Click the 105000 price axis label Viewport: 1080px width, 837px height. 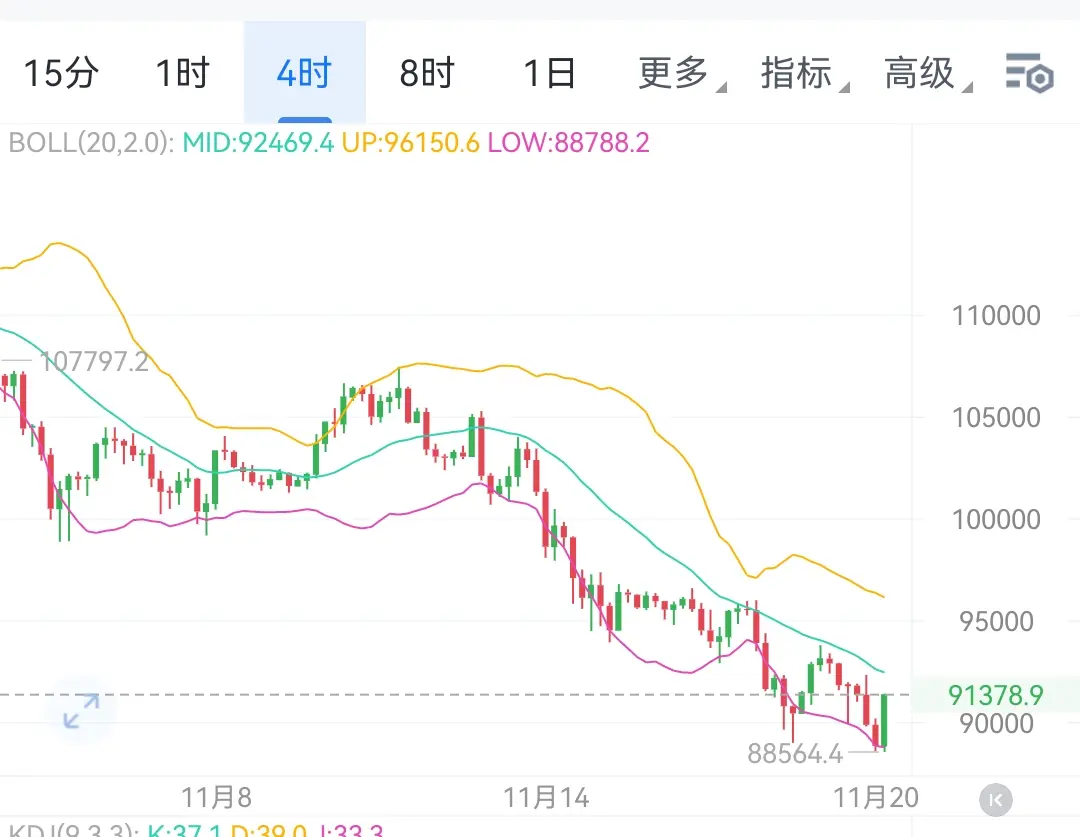click(x=996, y=417)
